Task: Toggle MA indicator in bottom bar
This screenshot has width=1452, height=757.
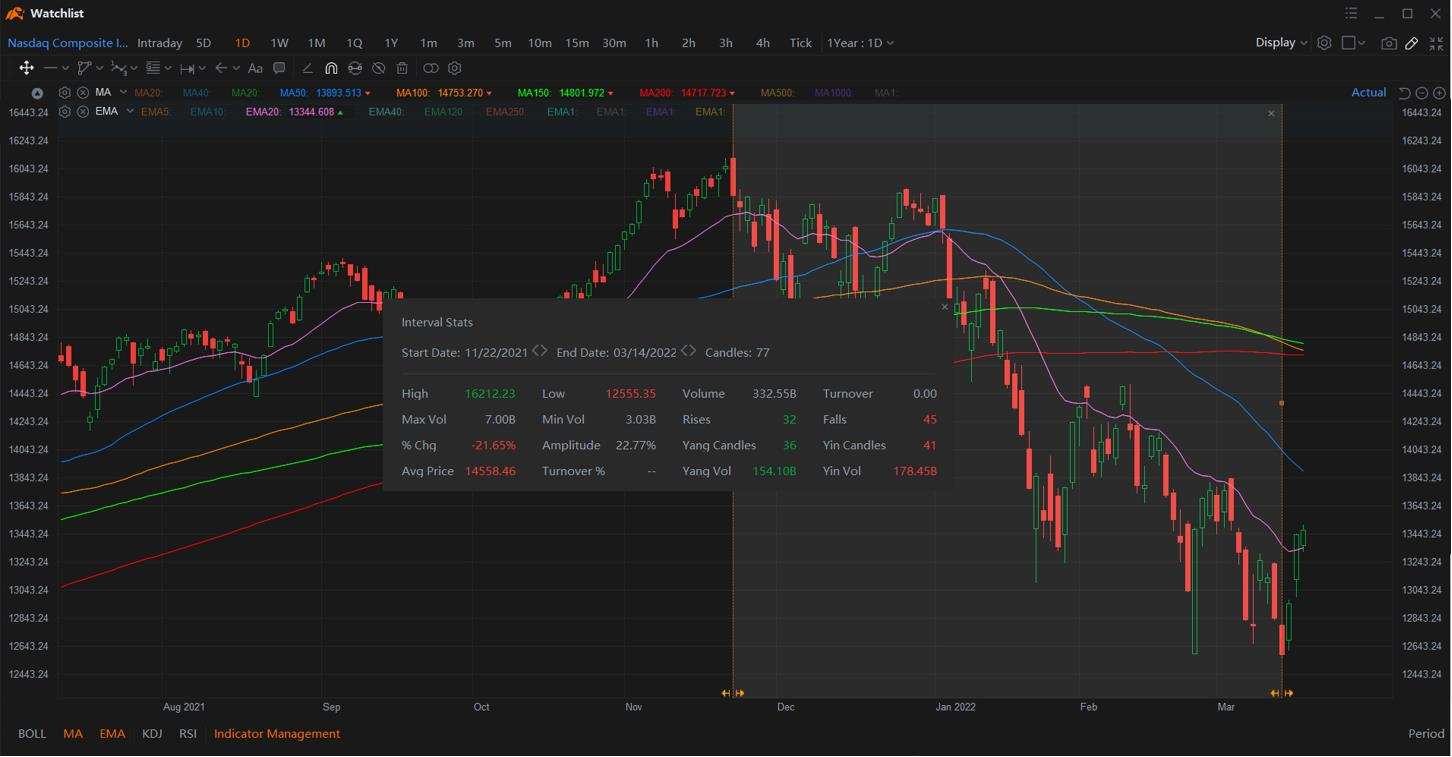Action: click(73, 734)
